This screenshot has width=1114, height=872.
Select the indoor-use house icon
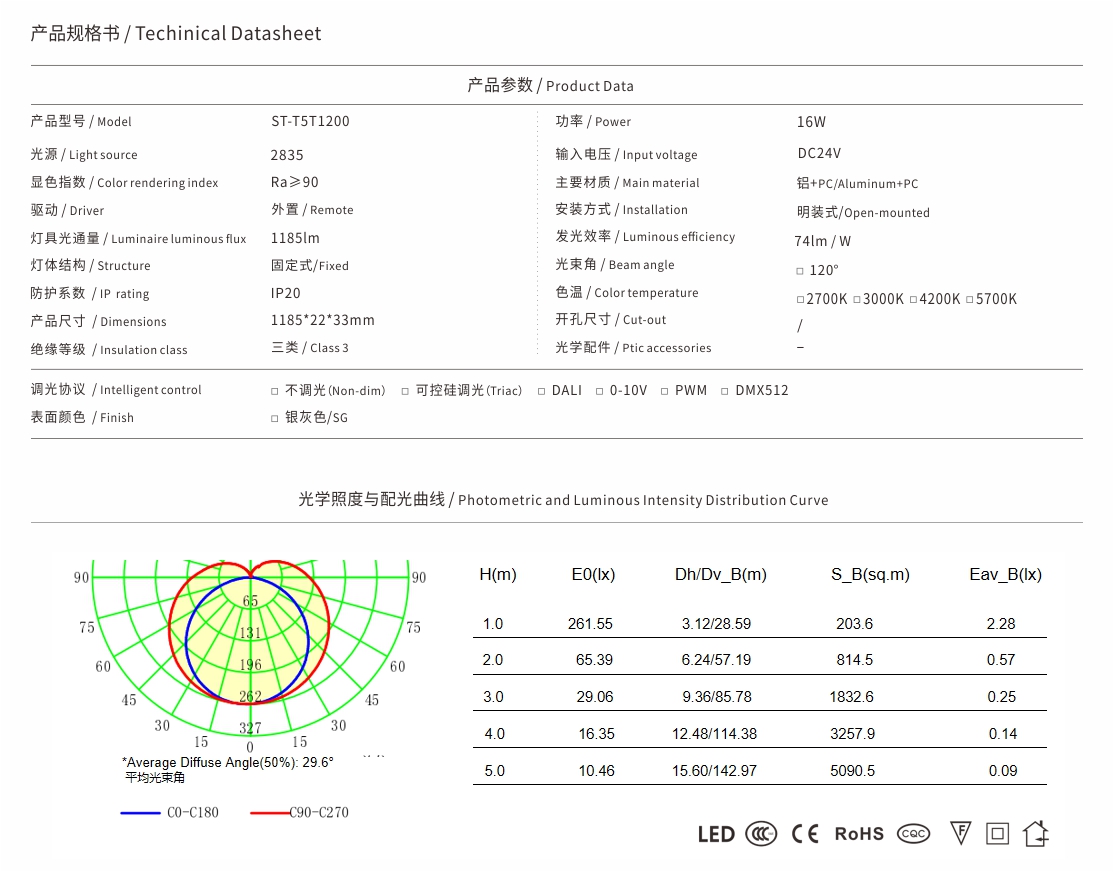pos(1036,832)
